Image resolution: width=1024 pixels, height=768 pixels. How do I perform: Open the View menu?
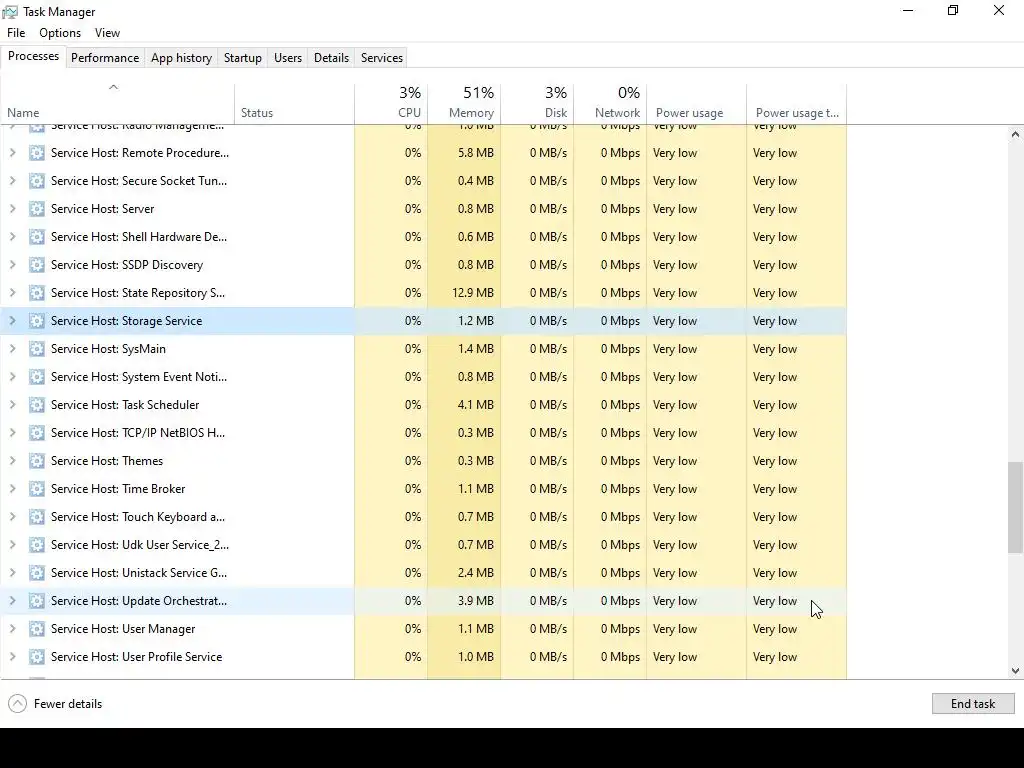click(x=107, y=33)
